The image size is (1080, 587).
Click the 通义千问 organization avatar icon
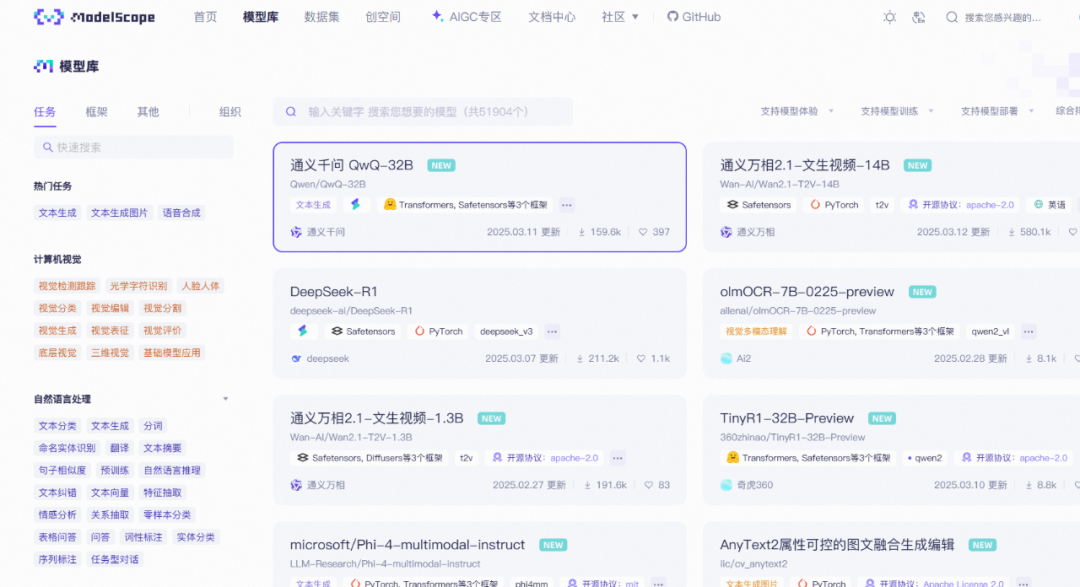tap(296, 232)
